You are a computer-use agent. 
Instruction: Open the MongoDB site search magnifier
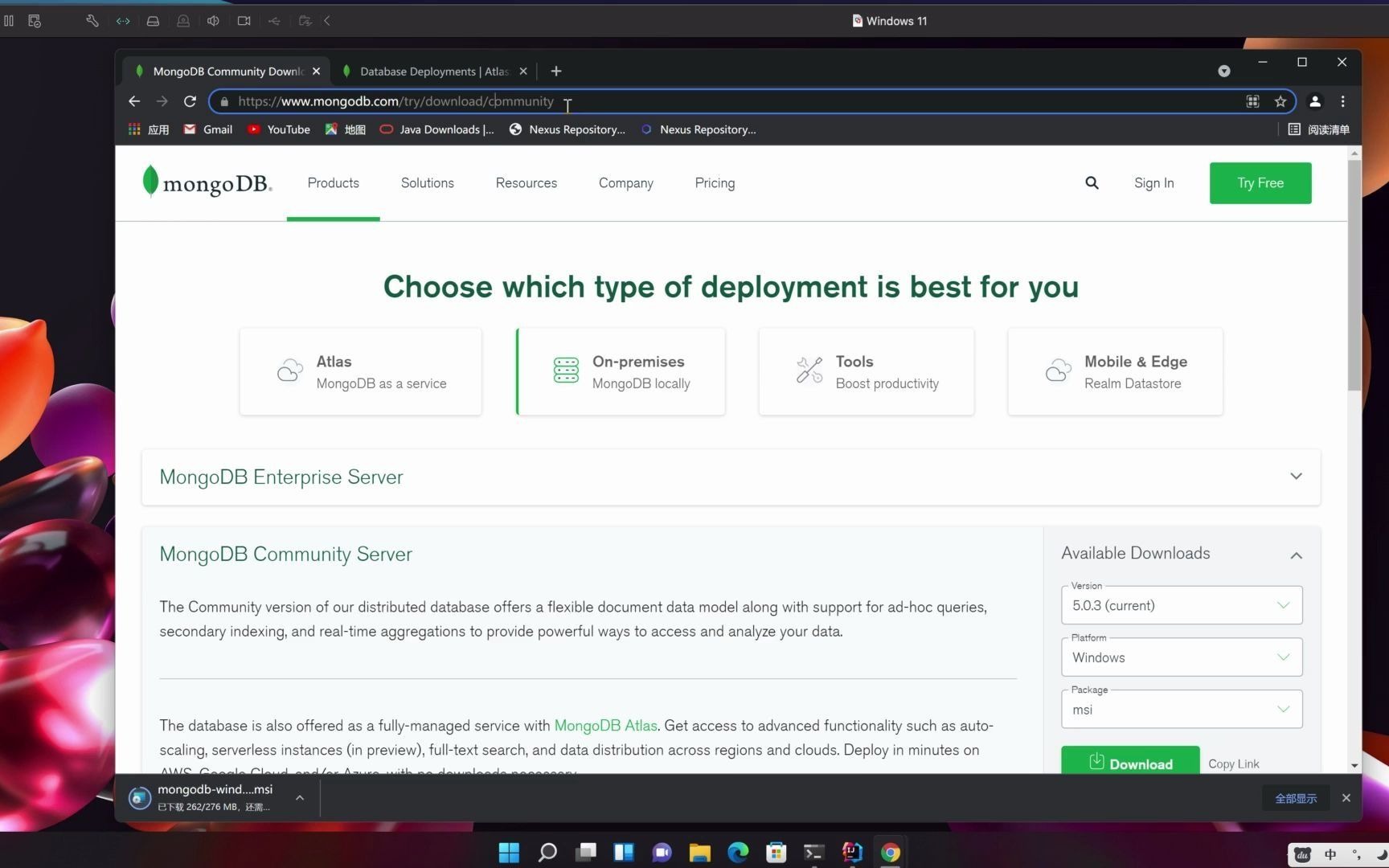coord(1092,182)
